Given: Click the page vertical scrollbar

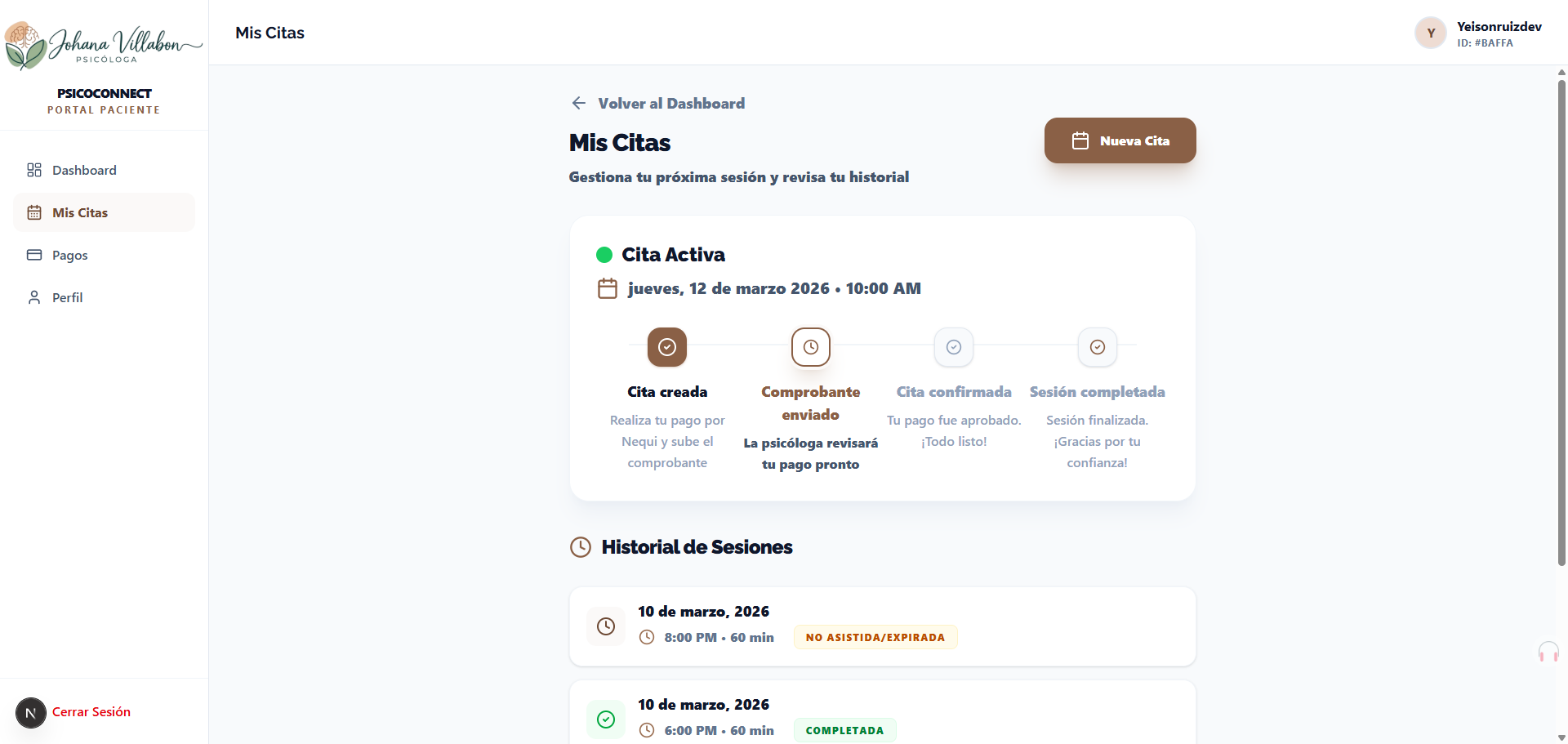Looking at the screenshot, I should pos(1561,327).
